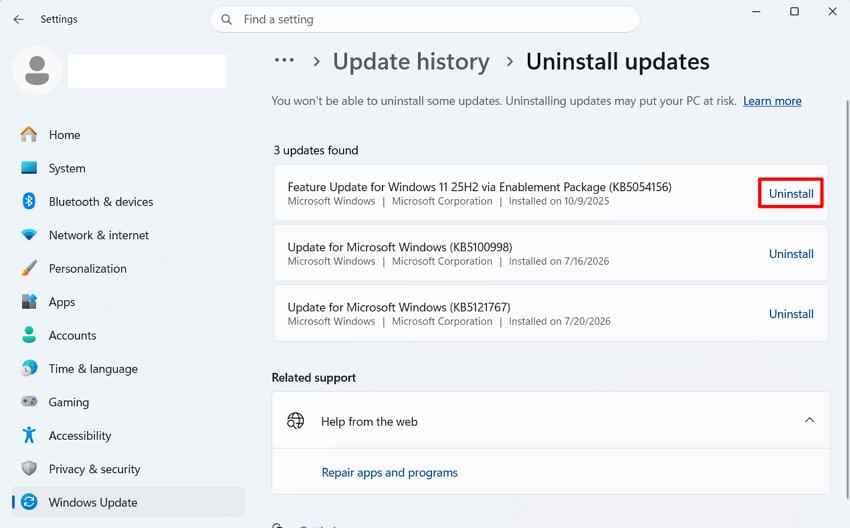
Task: Click the Time & language globe icon
Action: (29, 368)
